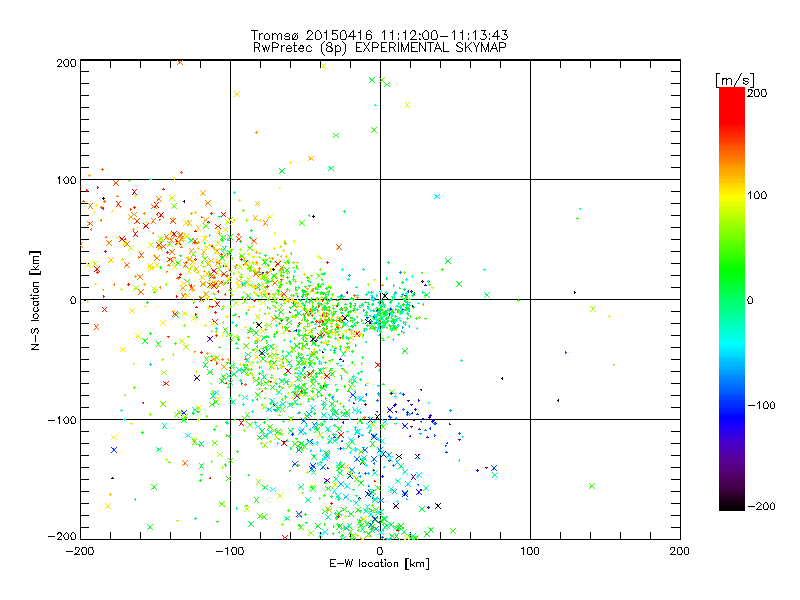Click the cyan X marker near east 40, north 85
This screenshot has width=800, height=600.
pyautogui.click(x=437, y=196)
